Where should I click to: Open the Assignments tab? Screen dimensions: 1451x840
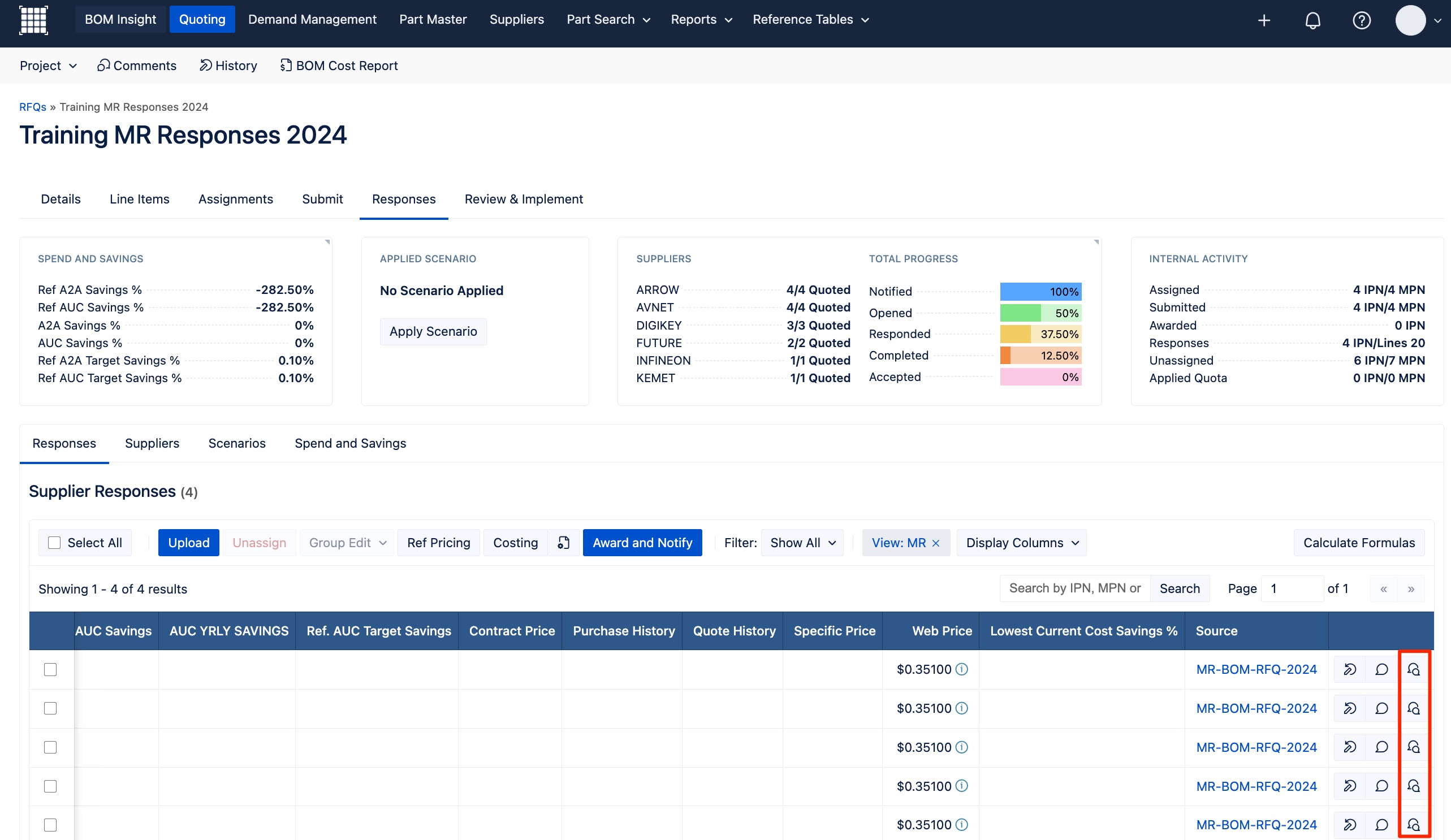[x=235, y=199]
